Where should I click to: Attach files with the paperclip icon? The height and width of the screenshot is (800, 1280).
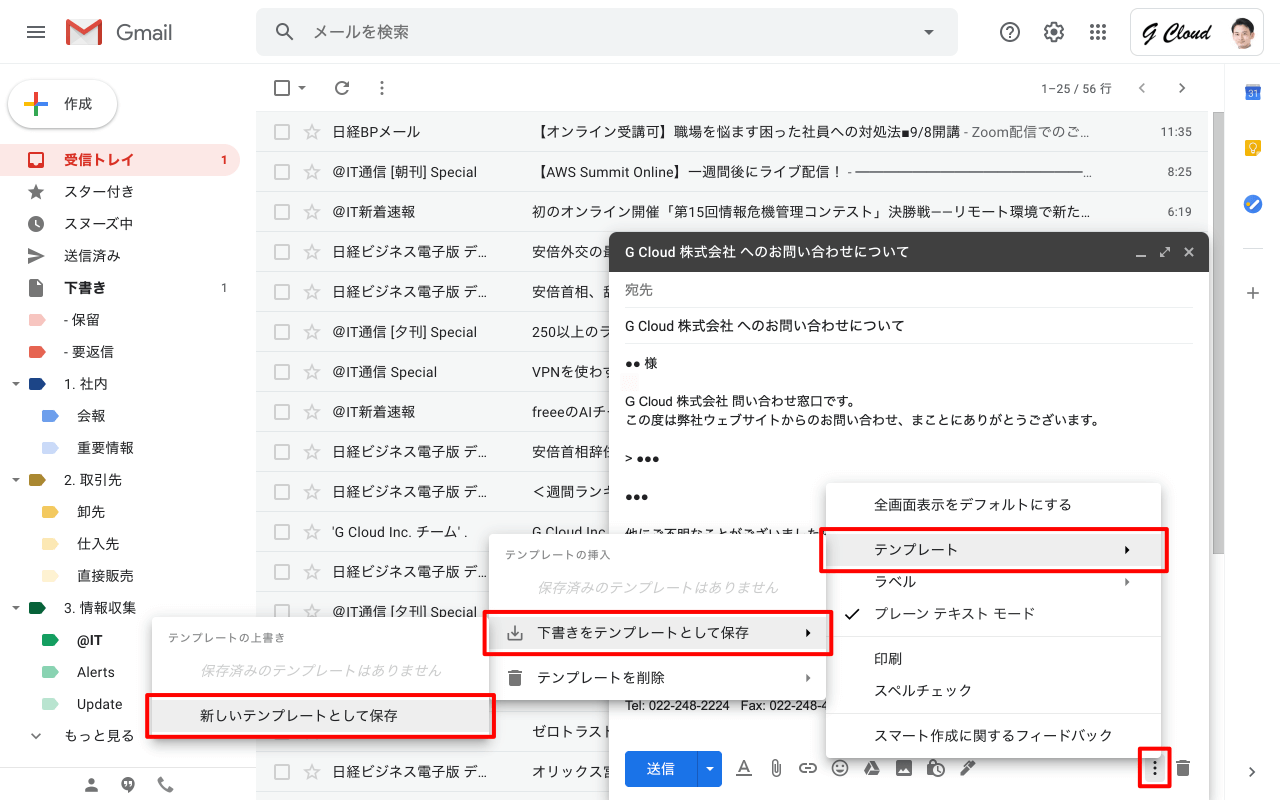(775, 768)
